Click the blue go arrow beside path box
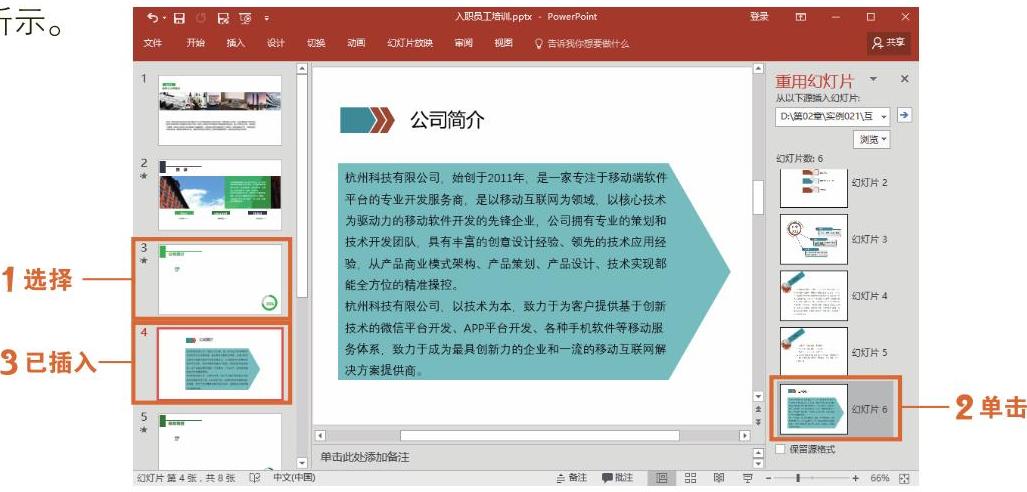This screenshot has width=1027, height=492. coord(904,115)
